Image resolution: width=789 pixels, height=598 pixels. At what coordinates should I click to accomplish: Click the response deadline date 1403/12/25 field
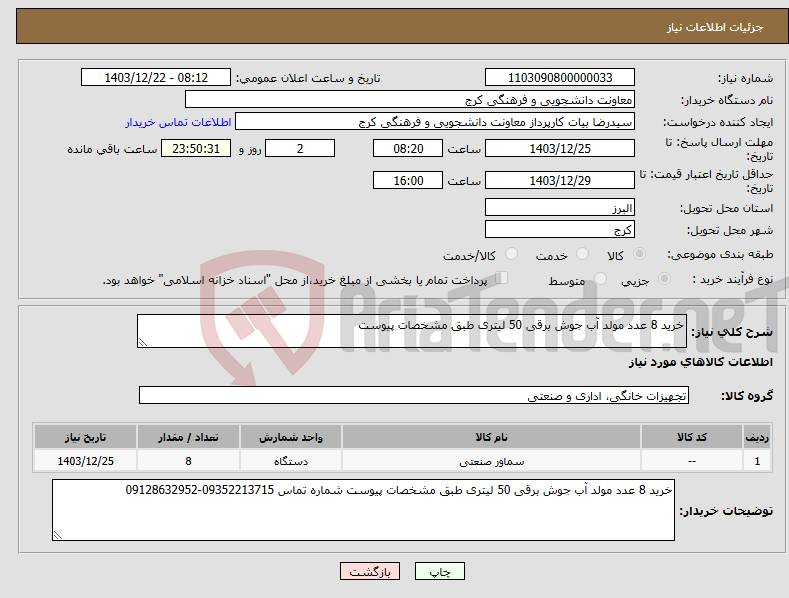coord(560,148)
